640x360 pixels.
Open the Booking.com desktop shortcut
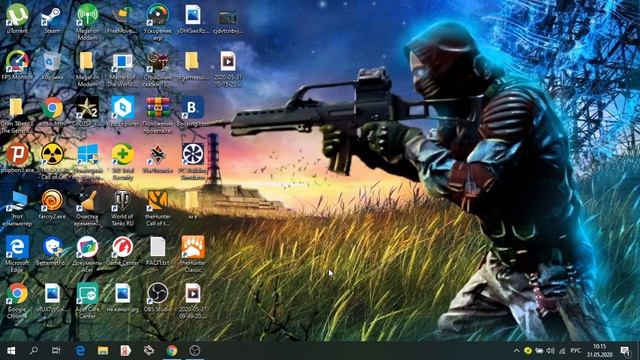193,108
